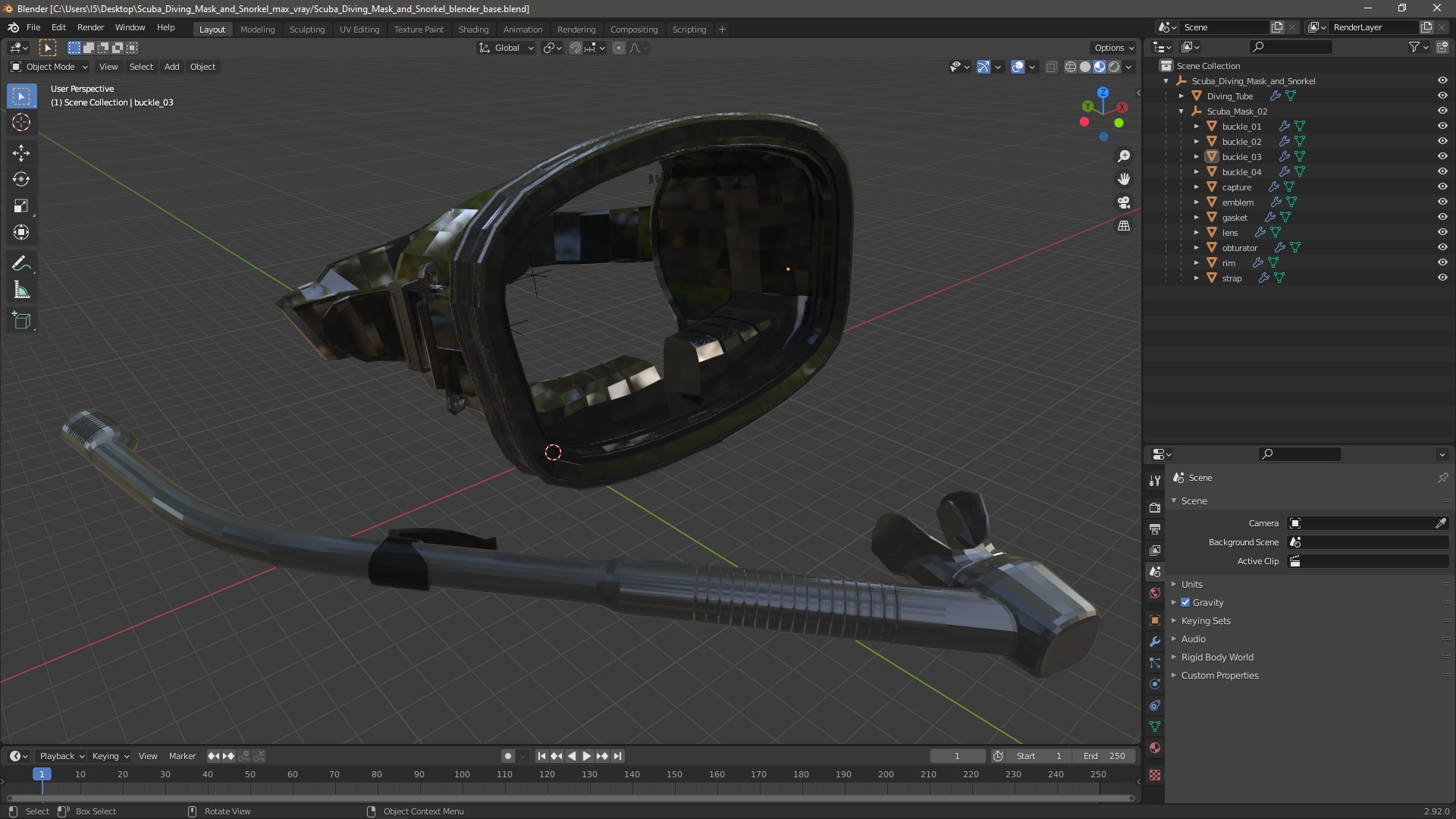The image size is (1456, 819).
Task: Expand the Rigid Body World panel
Action: 1217,657
